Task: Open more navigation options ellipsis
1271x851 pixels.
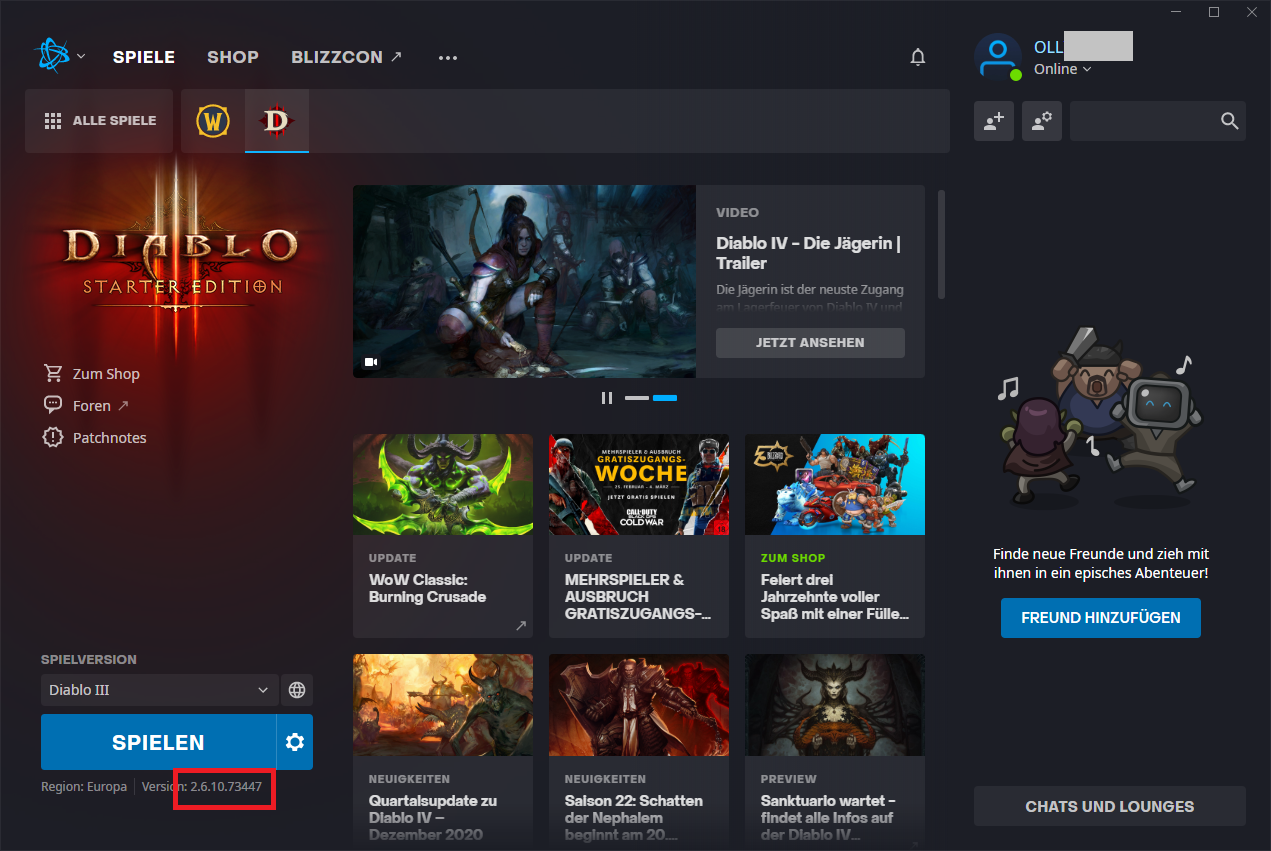Action: [448, 58]
